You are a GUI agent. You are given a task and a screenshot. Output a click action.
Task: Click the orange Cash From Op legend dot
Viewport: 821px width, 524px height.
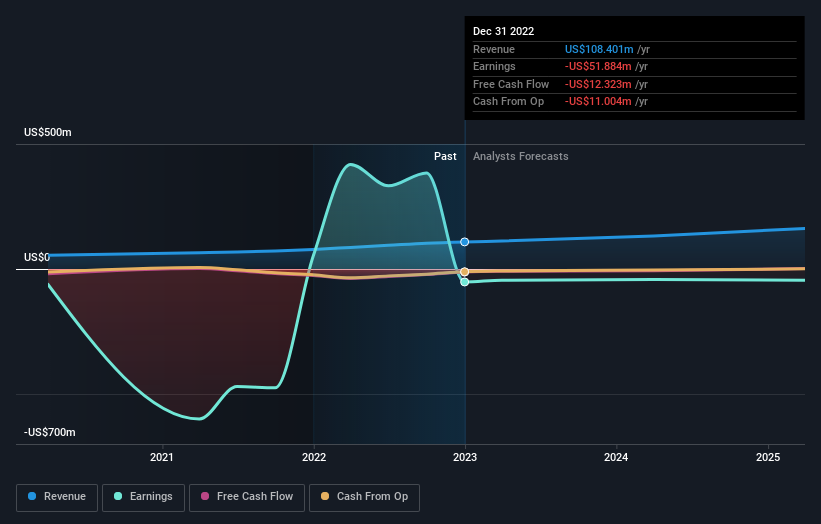(x=325, y=496)
